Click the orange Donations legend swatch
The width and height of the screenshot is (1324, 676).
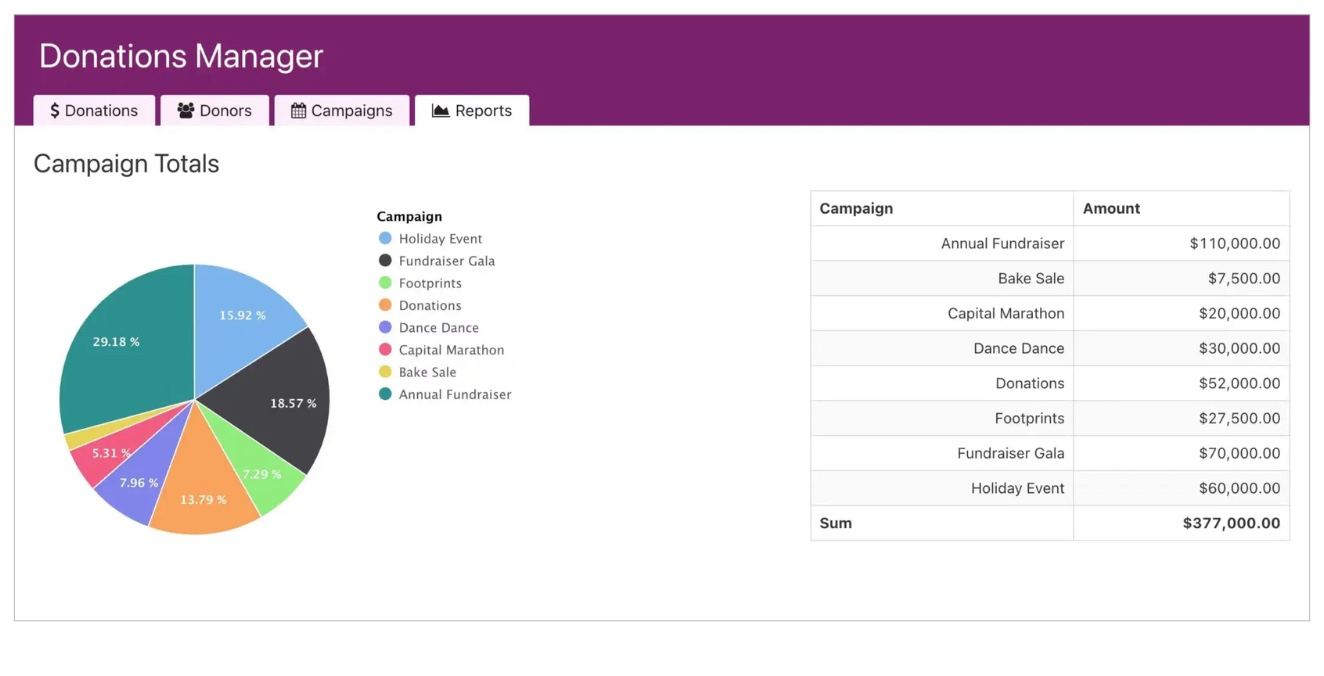point(385,305)
